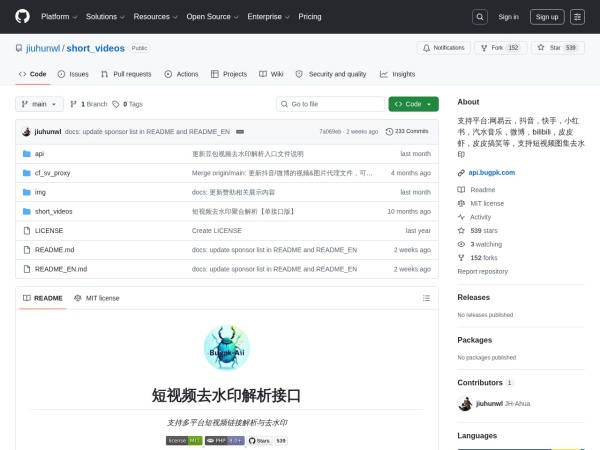This screenshot has width=600, height=450.
Task: Expand the commit message ellipsis
Action: click(240, 132)
